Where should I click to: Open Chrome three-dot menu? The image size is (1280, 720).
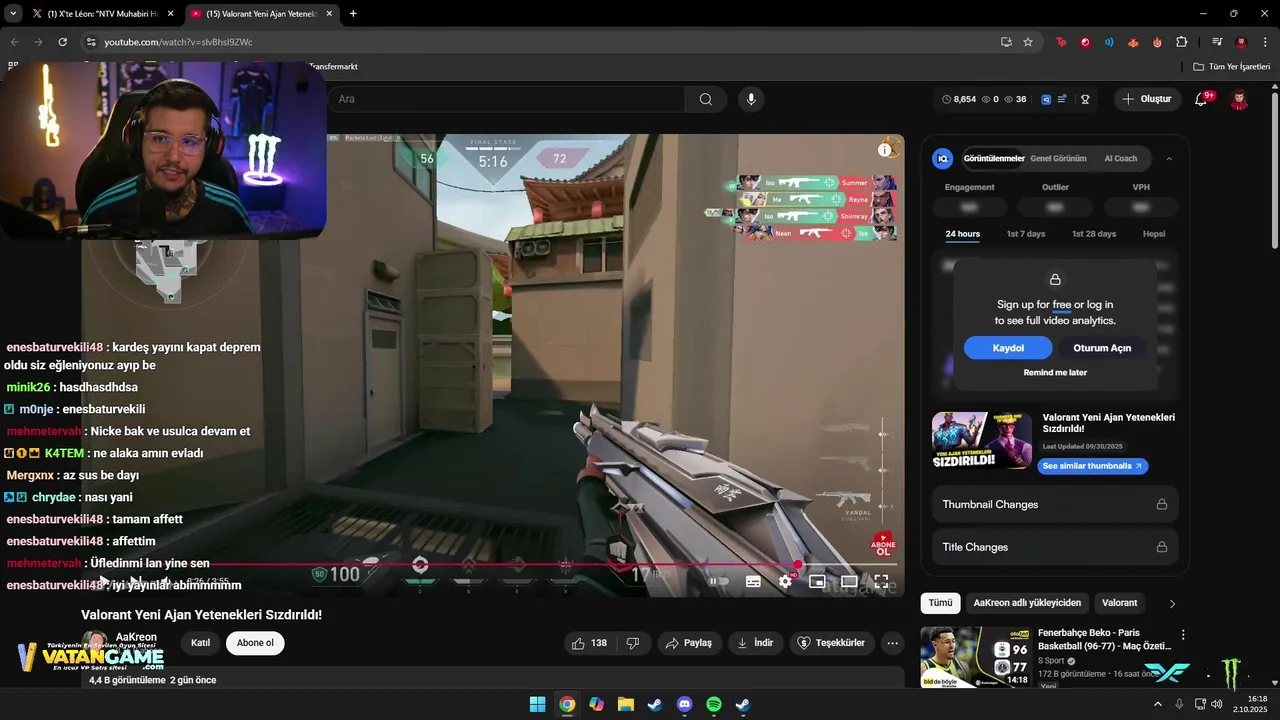pos(1266,42)
